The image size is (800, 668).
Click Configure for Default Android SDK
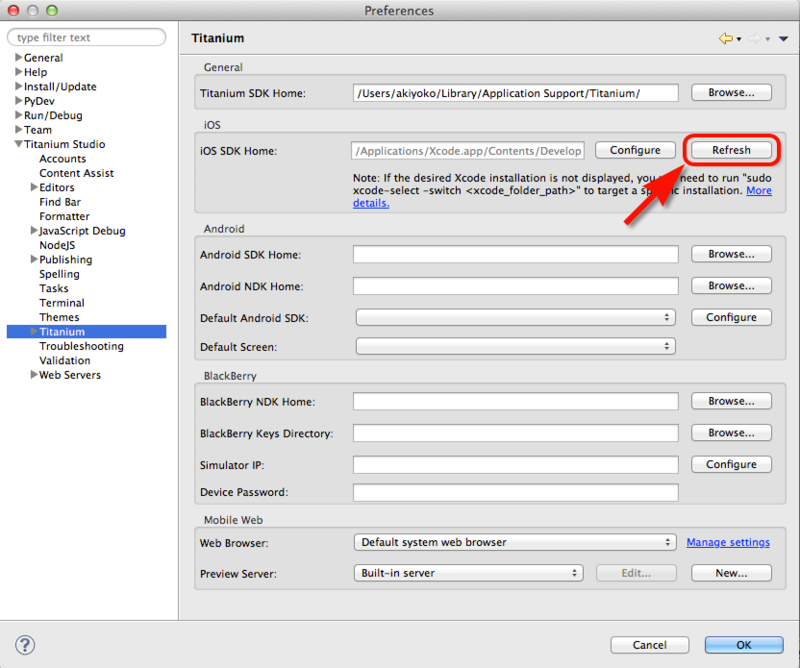coord(731,317)
